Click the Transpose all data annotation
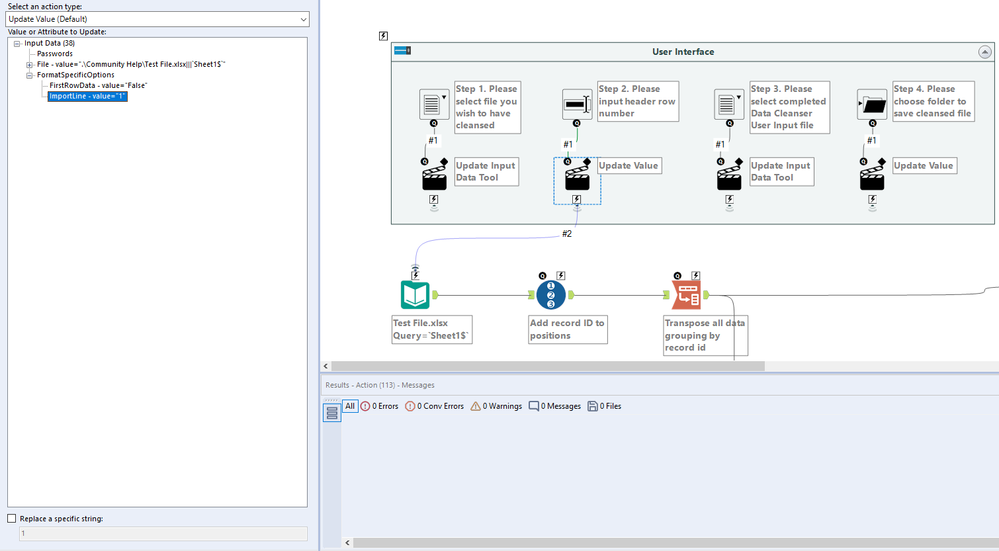The width and height of the screenshot is (999, 551). click(x=705, y=335)
